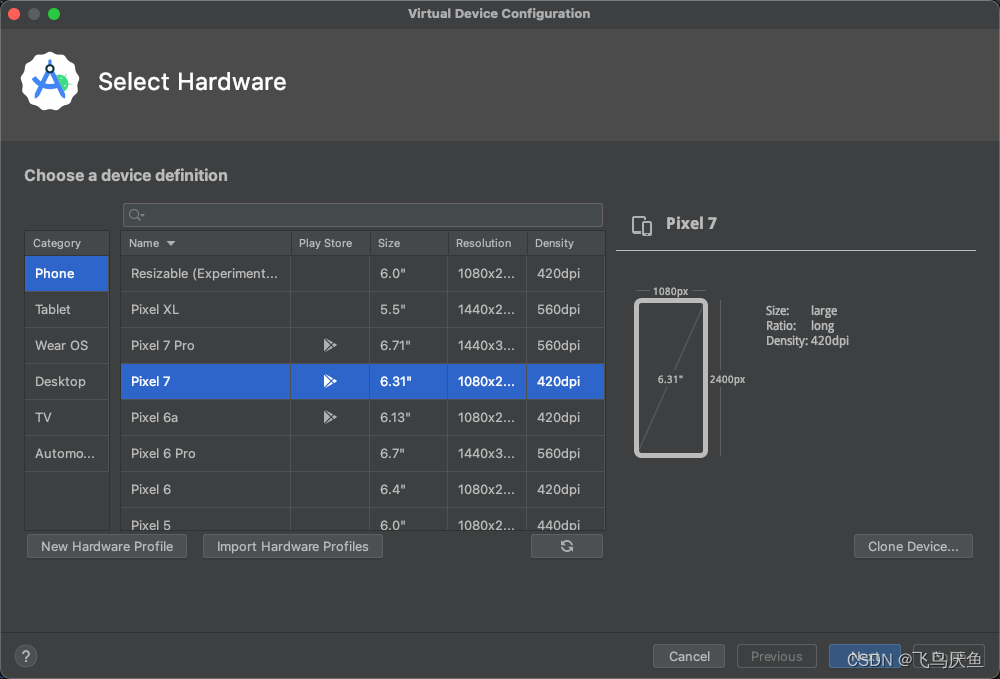
Task: Click the device icon beside Pixel 7 title
Action: click(642, 225)
